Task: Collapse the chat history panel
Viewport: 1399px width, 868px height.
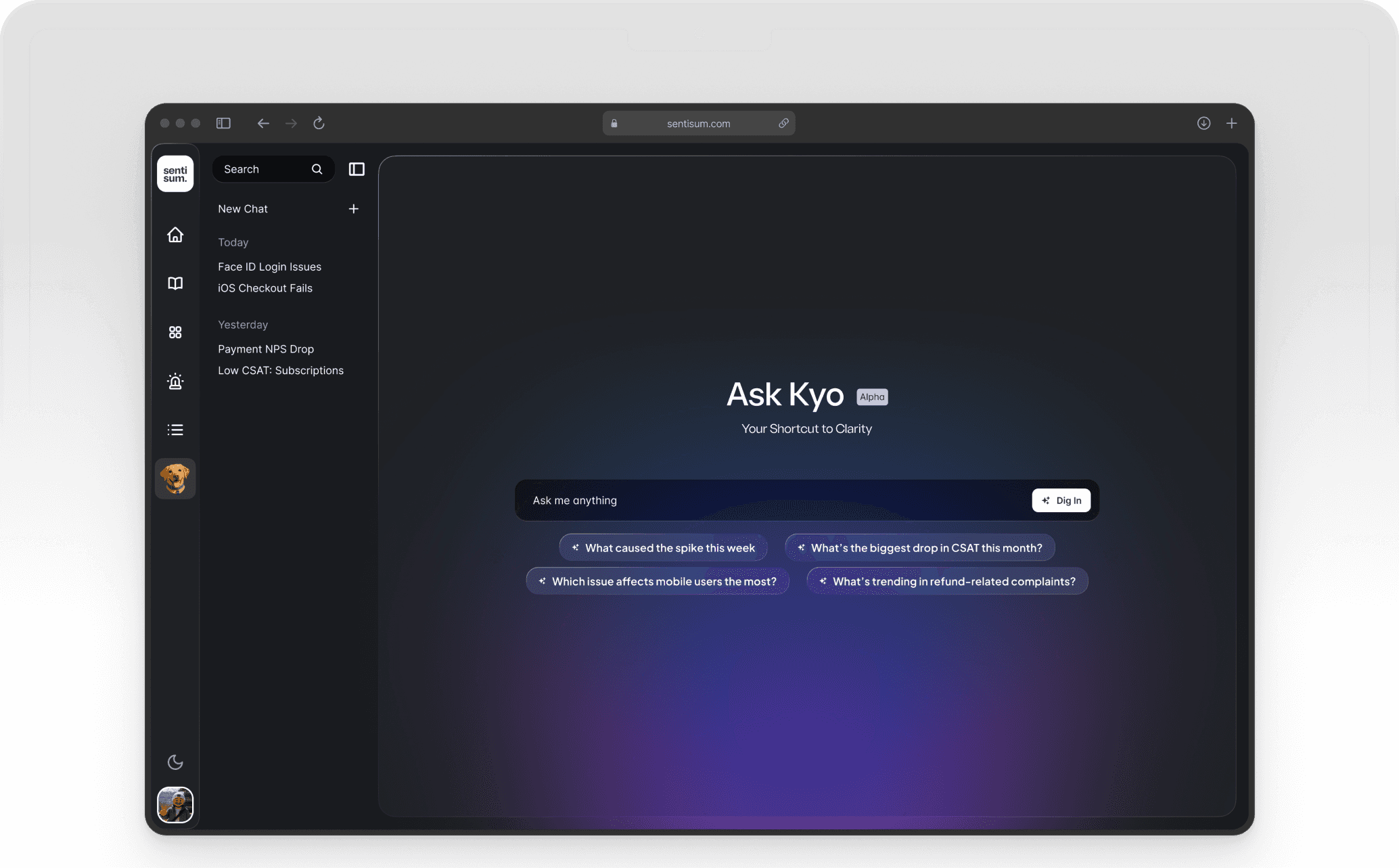Action: click(357, 169)
